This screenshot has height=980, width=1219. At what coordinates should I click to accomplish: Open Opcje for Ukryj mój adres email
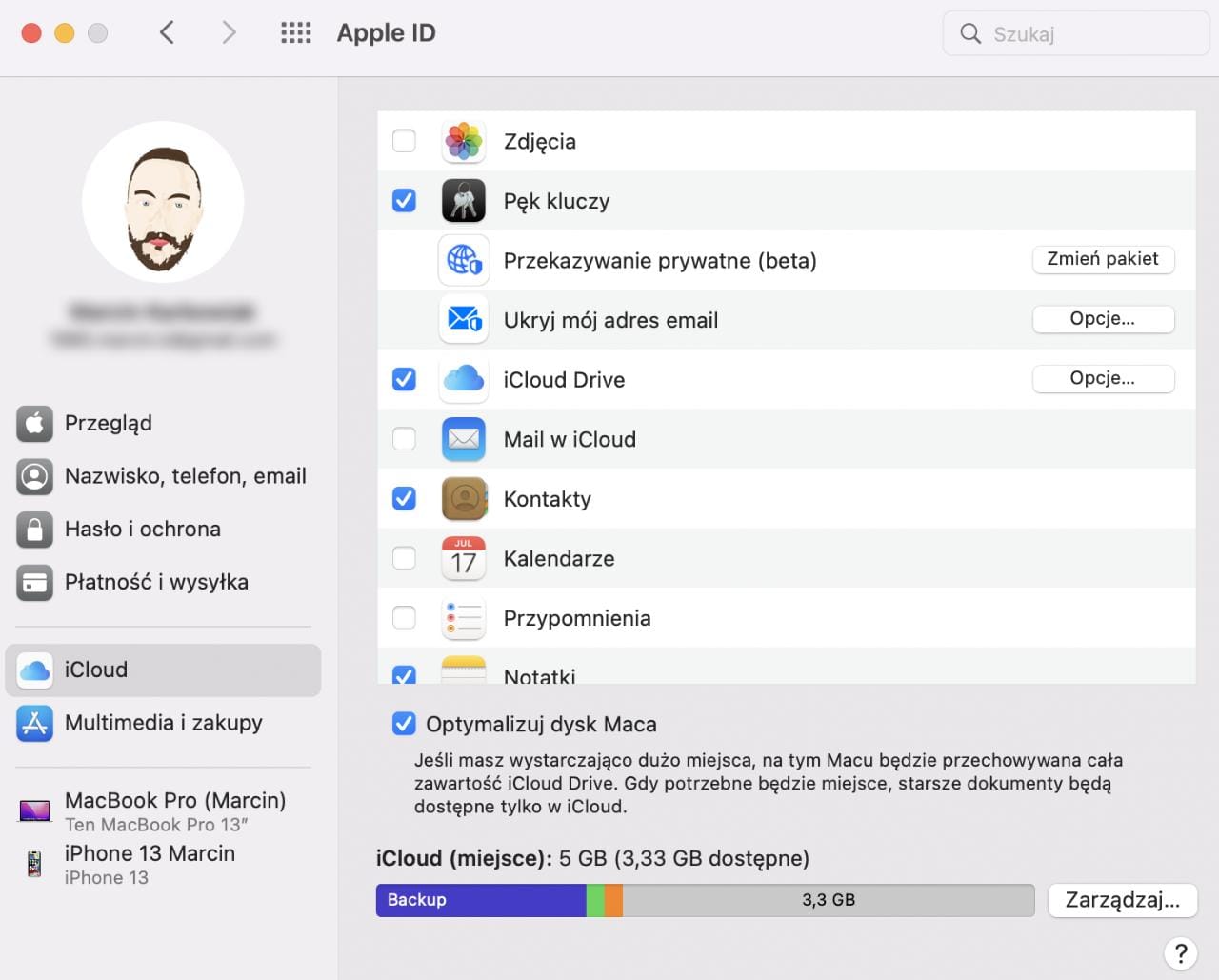[1102, 318]
